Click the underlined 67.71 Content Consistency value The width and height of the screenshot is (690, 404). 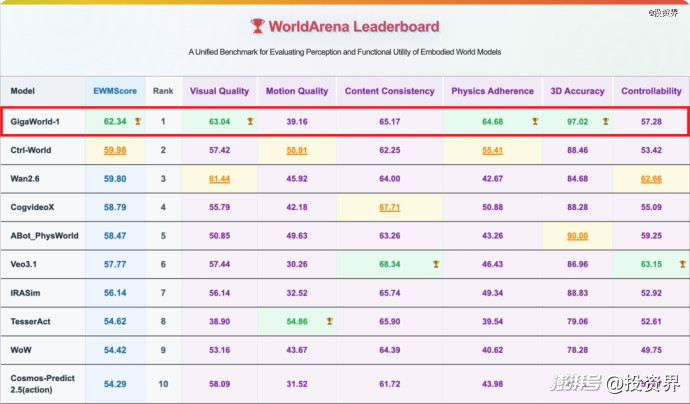(389, 208)
